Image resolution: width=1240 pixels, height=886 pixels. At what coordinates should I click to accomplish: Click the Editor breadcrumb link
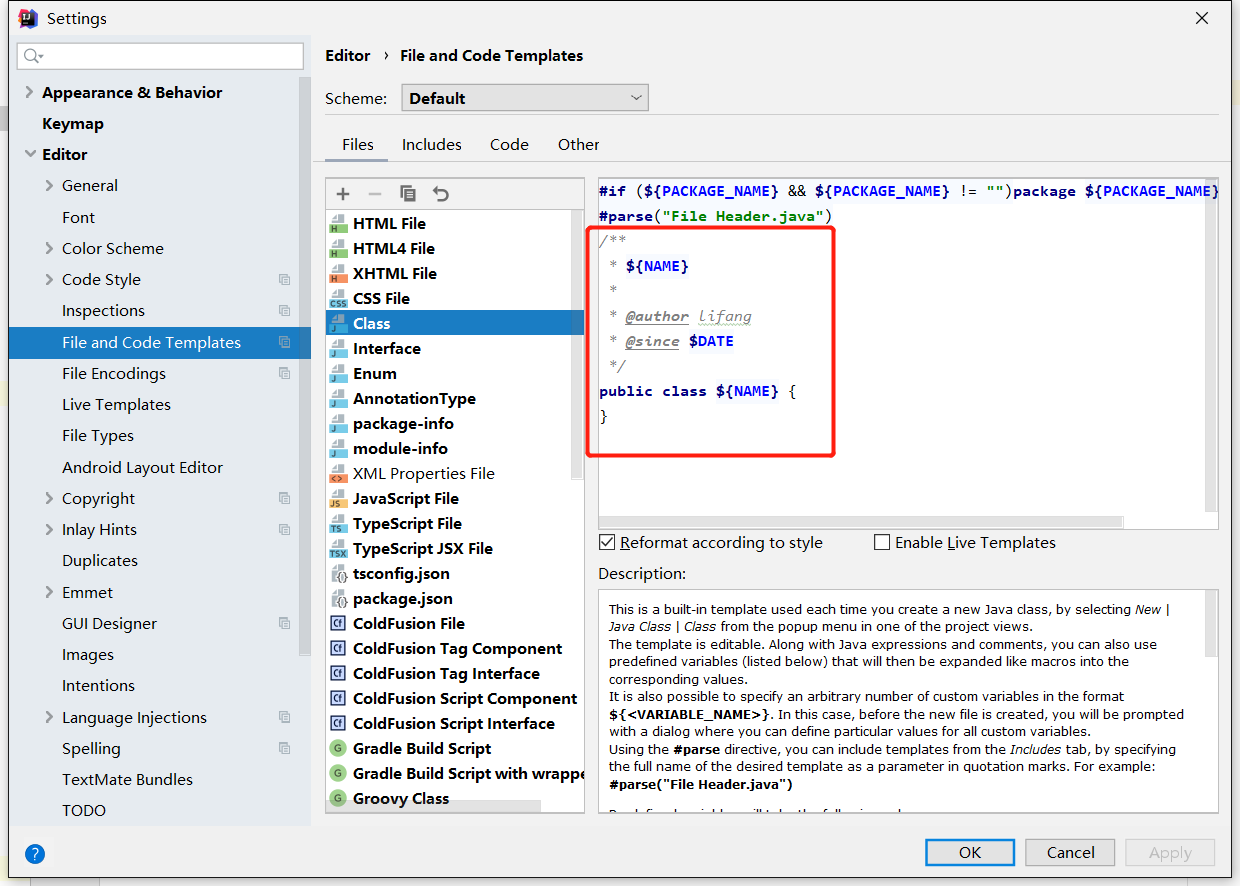[348, 56]
